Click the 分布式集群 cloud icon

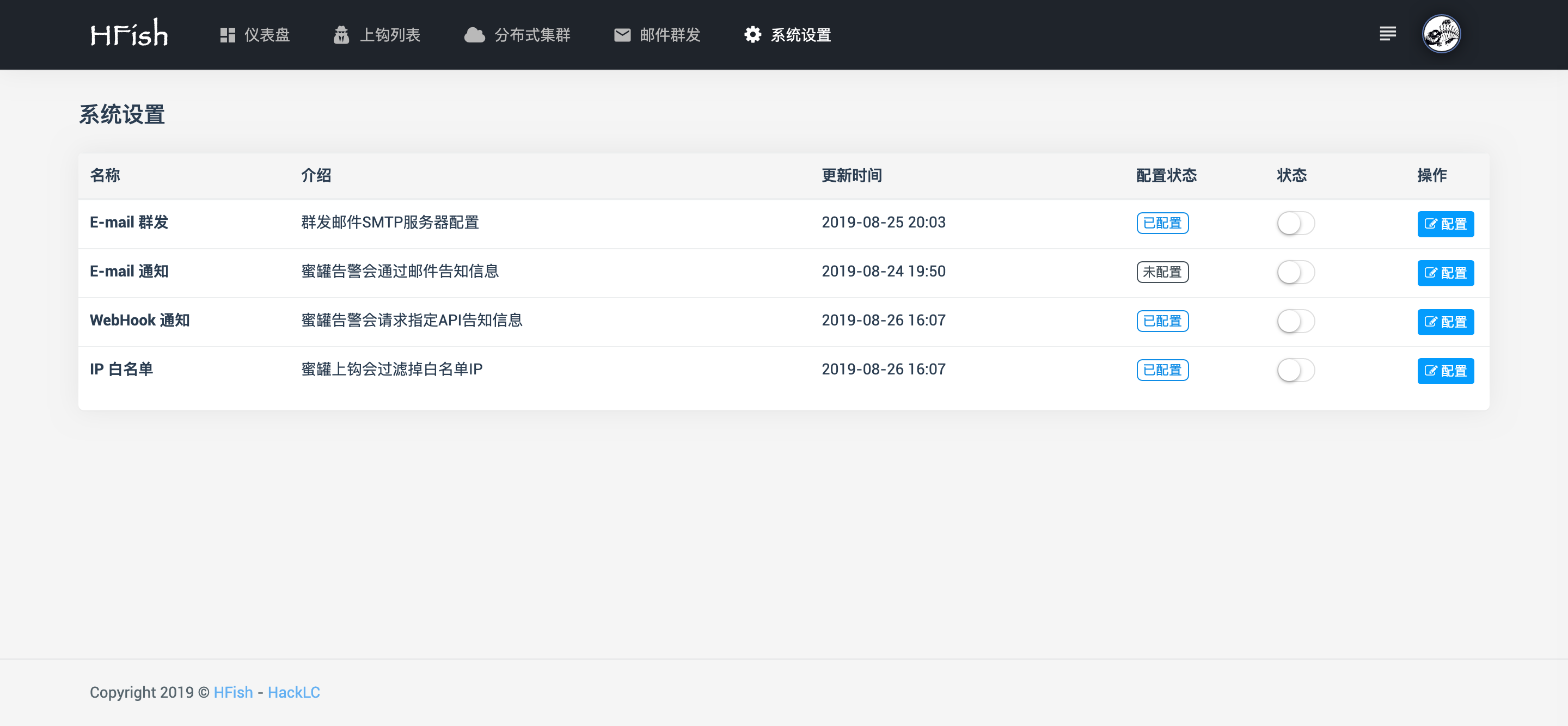(x=474, y=35)
